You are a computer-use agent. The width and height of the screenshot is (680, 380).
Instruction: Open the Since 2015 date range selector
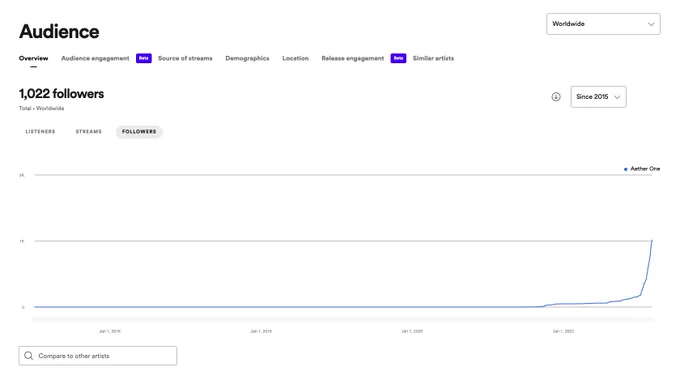(598, 97)
